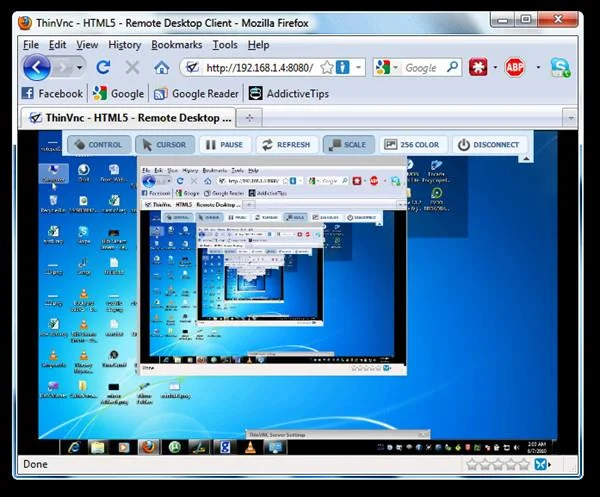Expand the address bar URL dropdown

click(358, 68)
